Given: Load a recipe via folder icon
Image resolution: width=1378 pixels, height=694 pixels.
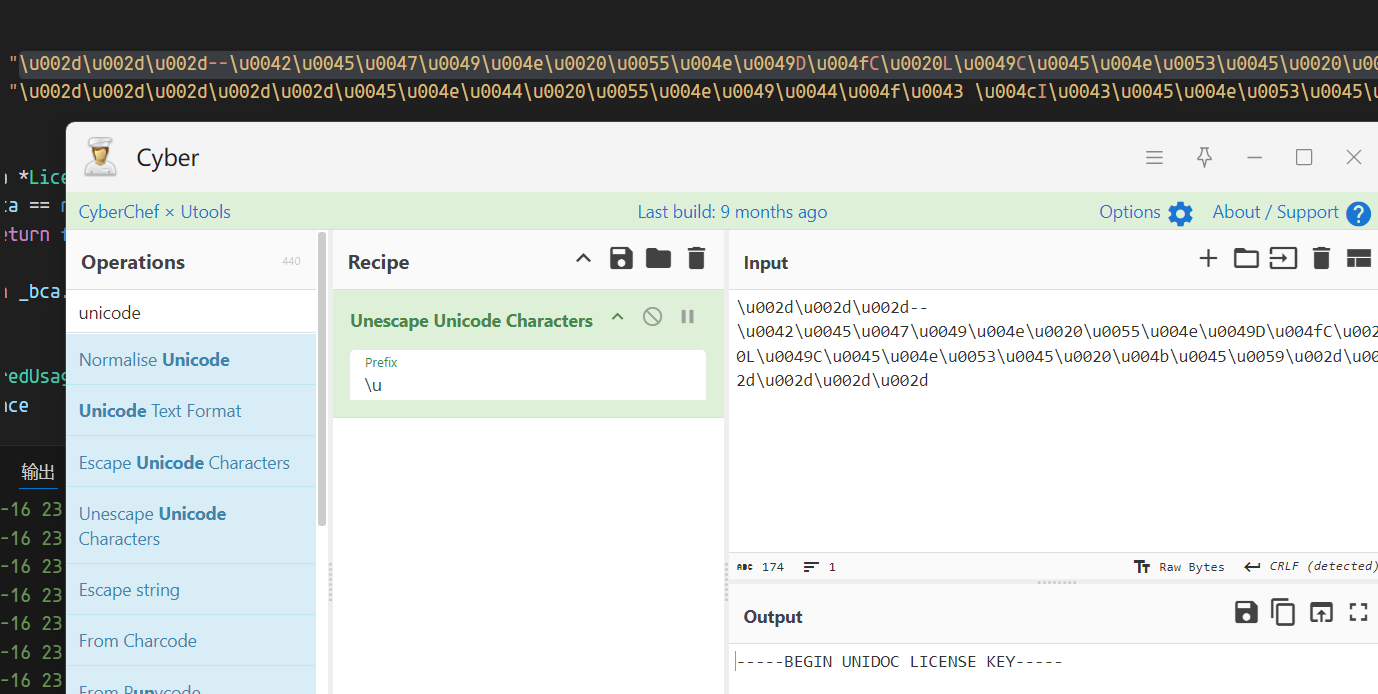Looking at the screenshot, I should 658,259.
